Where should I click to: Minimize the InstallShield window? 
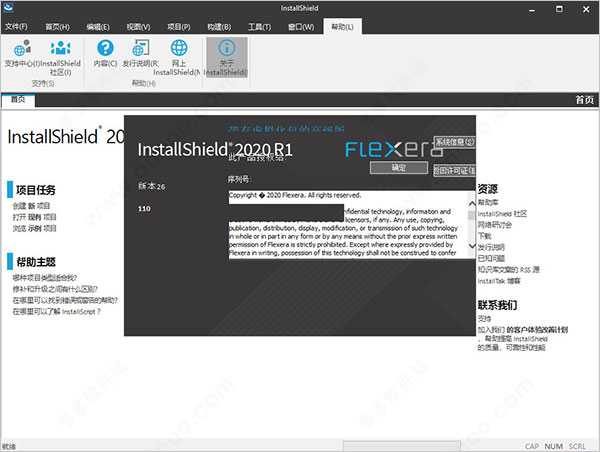(x=532, y=9)
